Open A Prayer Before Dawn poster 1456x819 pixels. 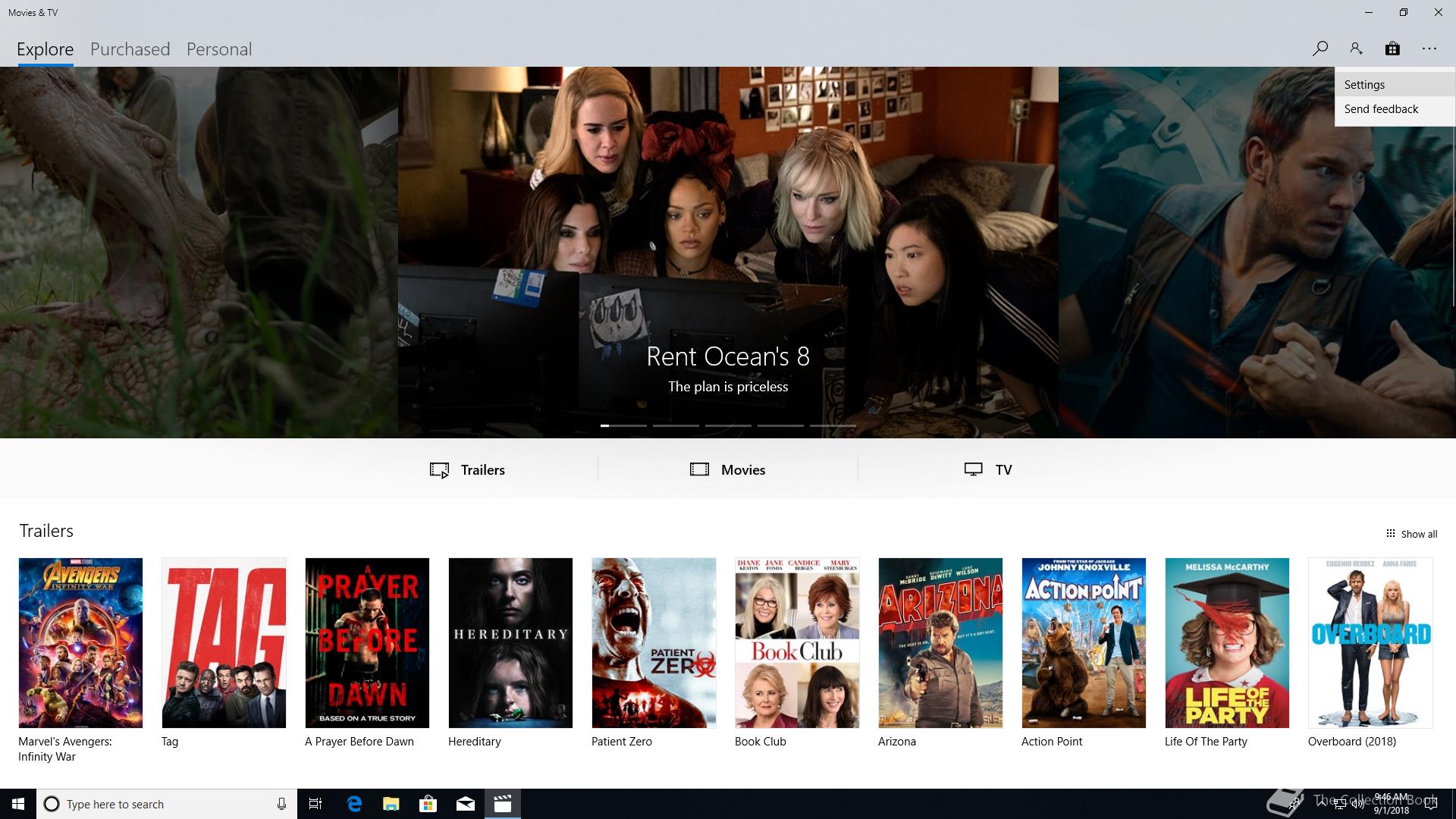coord(367,643)
